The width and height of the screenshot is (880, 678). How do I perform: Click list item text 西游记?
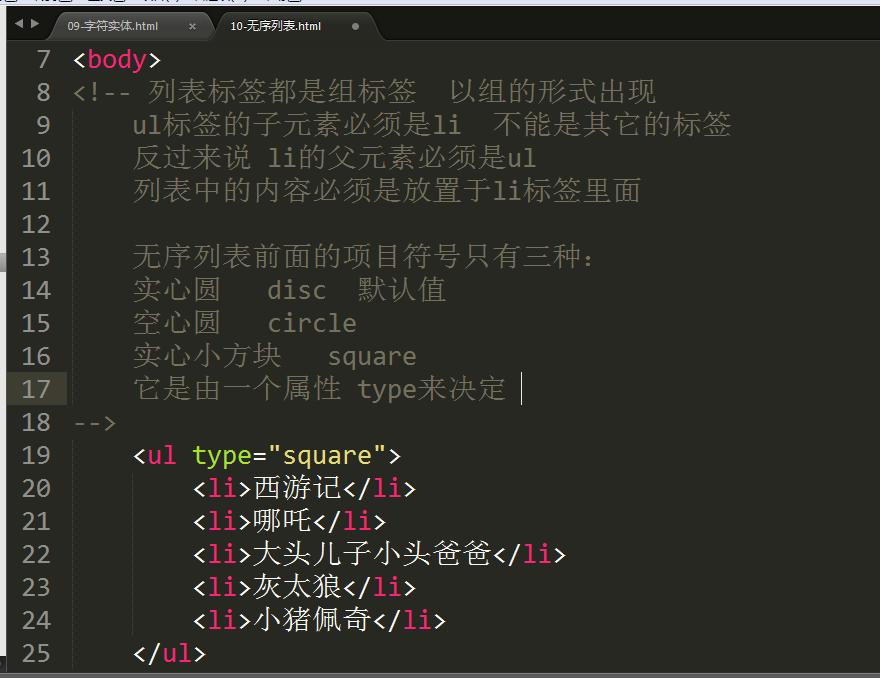point(297,488)
